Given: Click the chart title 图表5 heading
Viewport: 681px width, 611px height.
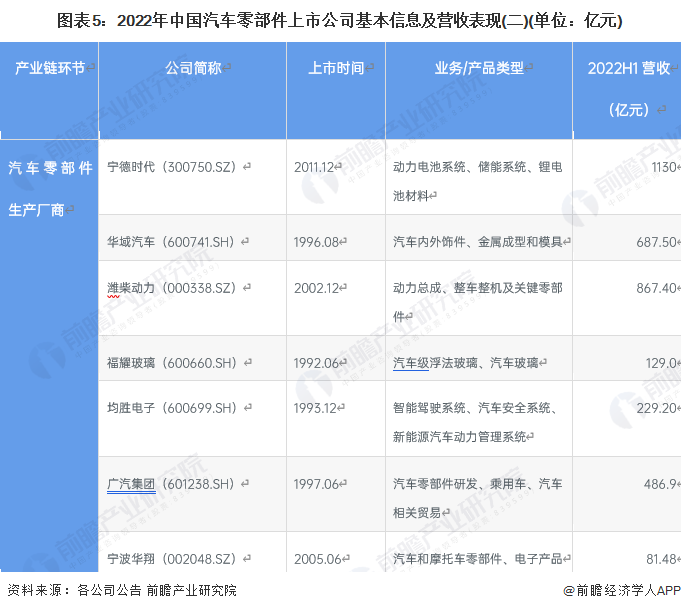Looking at the screenshot, I should [339, 19].
